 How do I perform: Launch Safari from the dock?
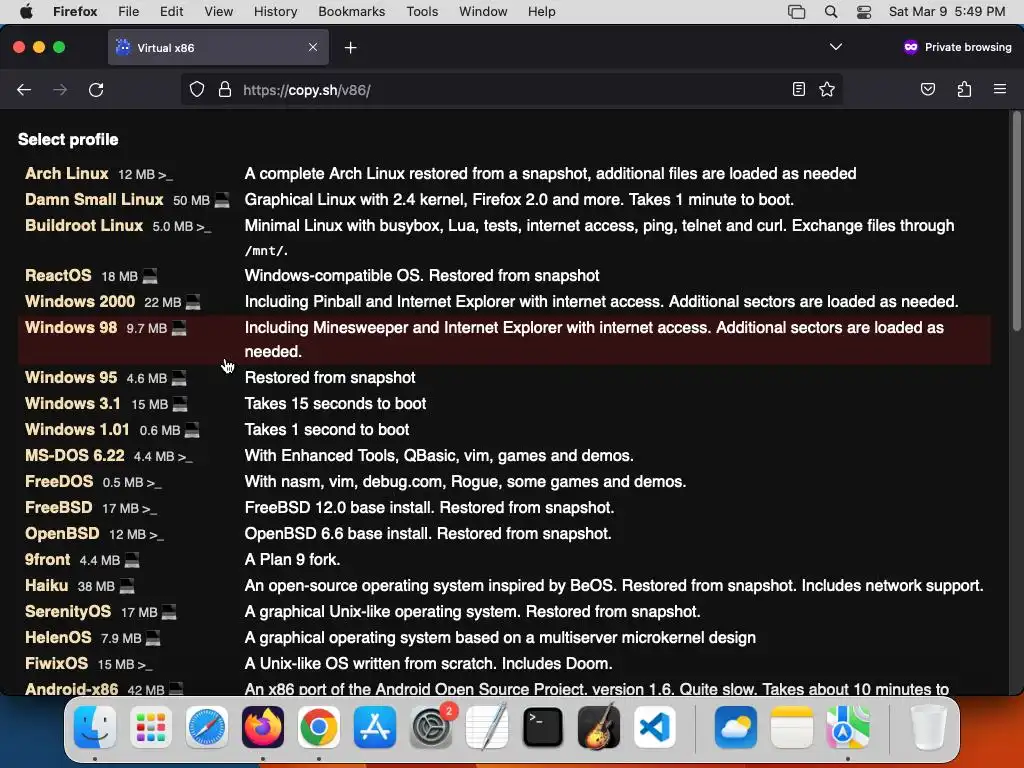click(207, 727)
